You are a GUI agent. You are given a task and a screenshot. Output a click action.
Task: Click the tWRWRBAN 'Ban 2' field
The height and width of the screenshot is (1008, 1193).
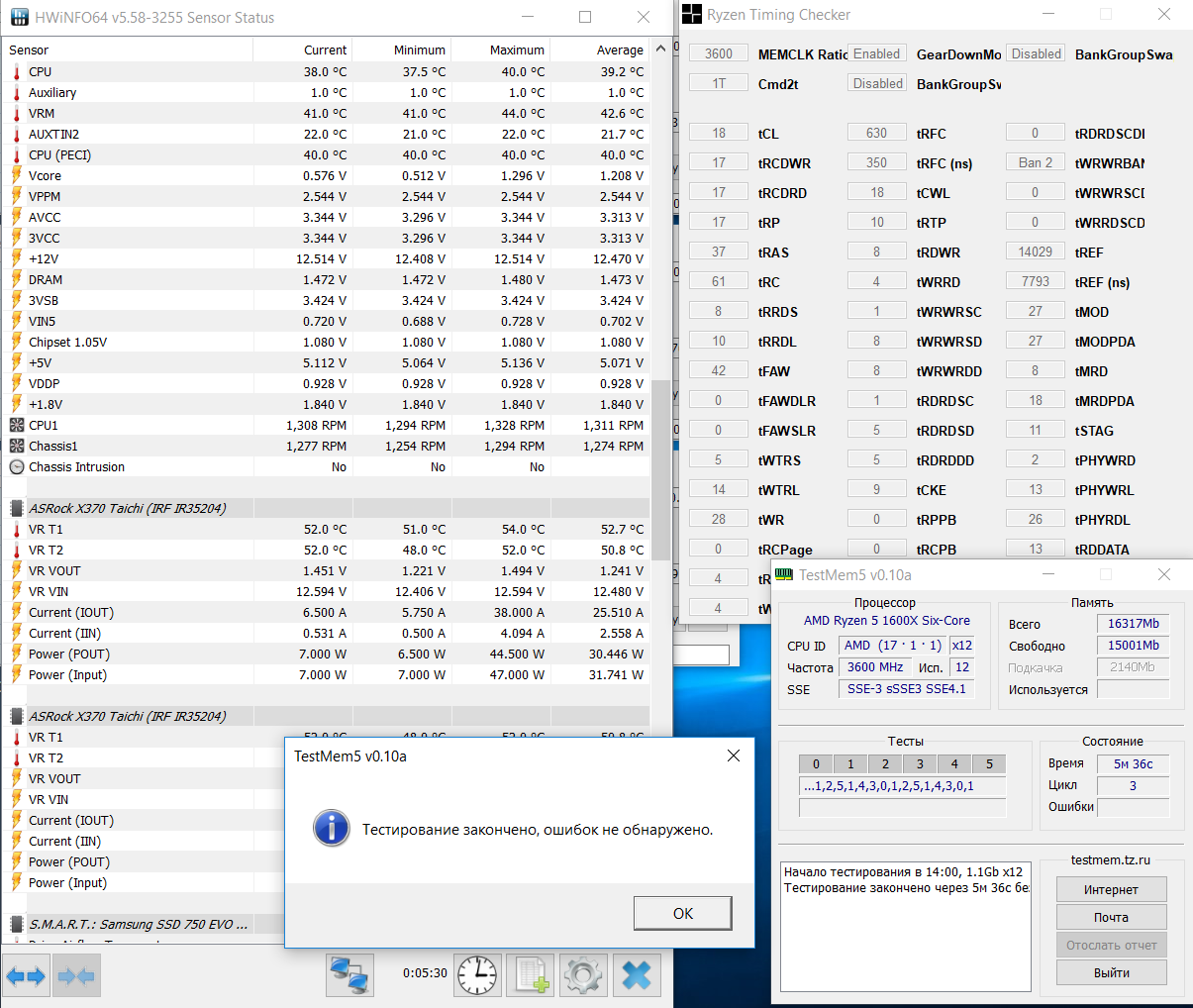[1036, 162]
